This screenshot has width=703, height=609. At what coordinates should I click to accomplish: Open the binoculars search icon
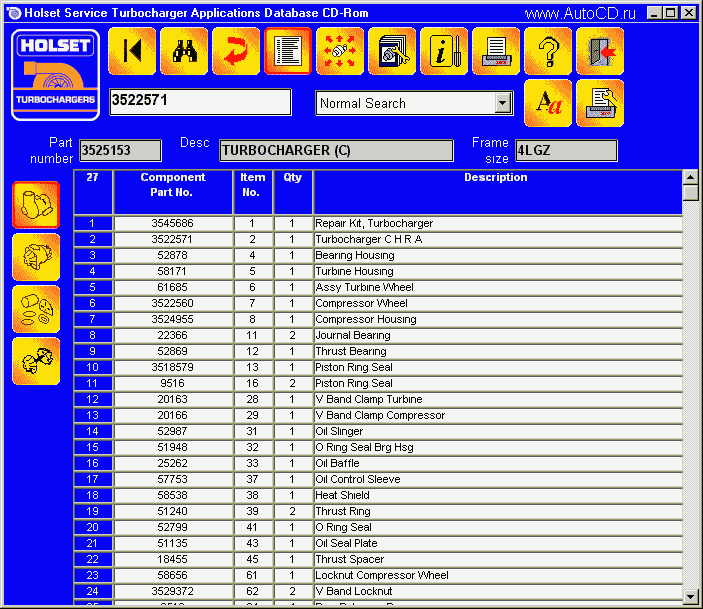184,51
